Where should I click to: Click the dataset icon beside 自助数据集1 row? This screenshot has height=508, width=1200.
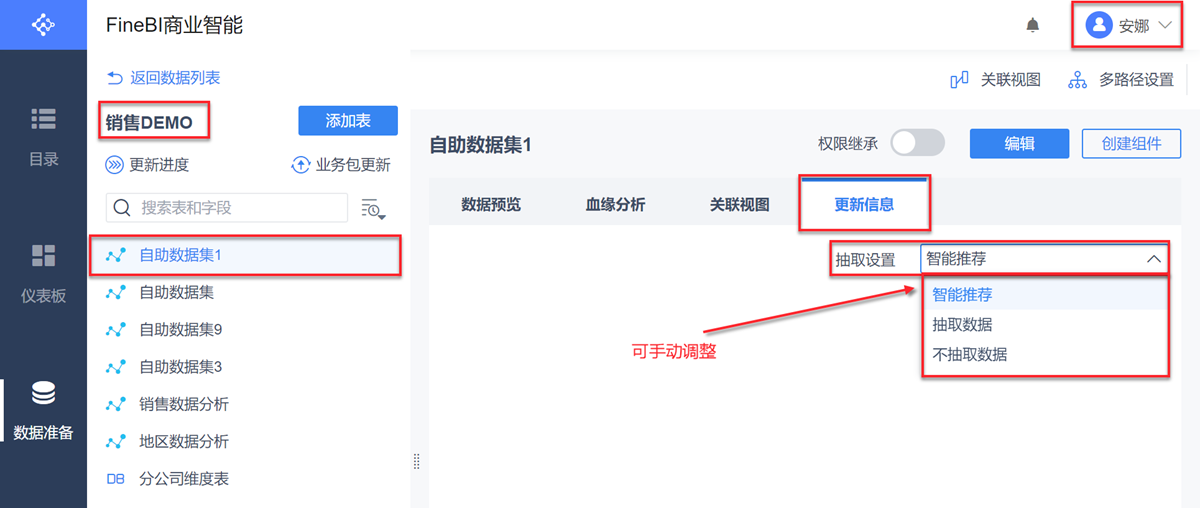(116, 255)
